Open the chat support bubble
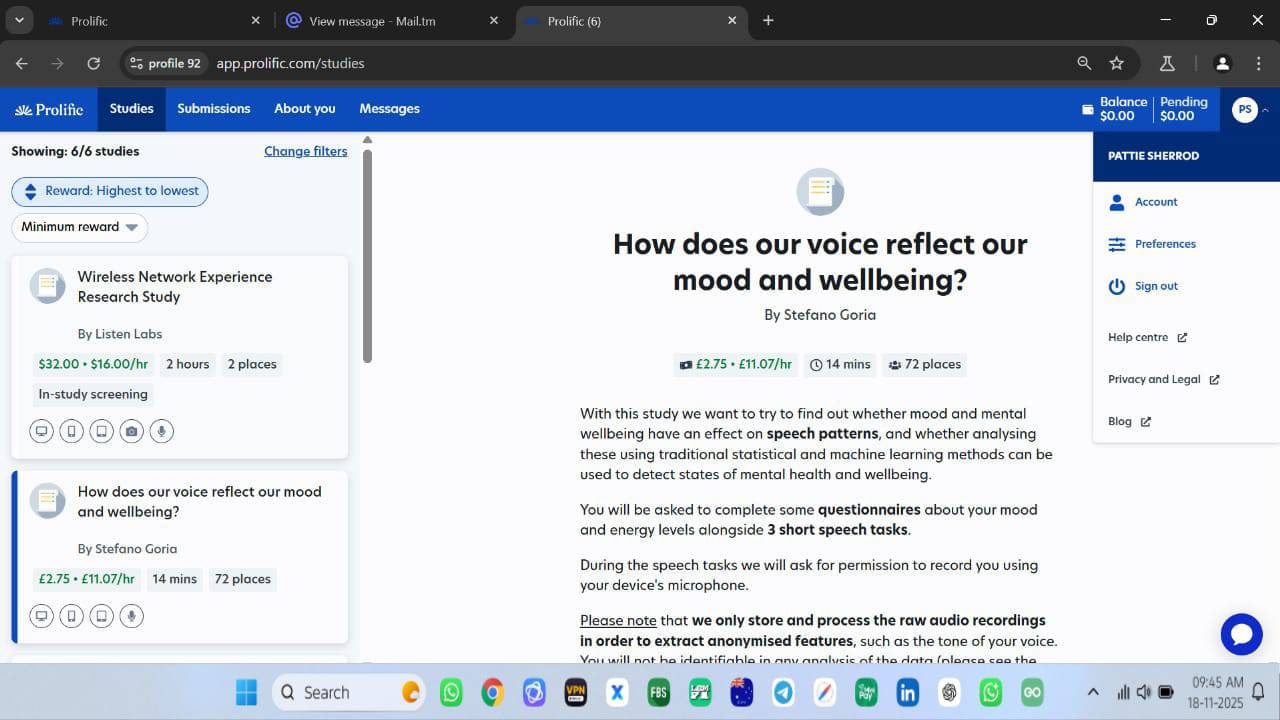 (1242, 634)
